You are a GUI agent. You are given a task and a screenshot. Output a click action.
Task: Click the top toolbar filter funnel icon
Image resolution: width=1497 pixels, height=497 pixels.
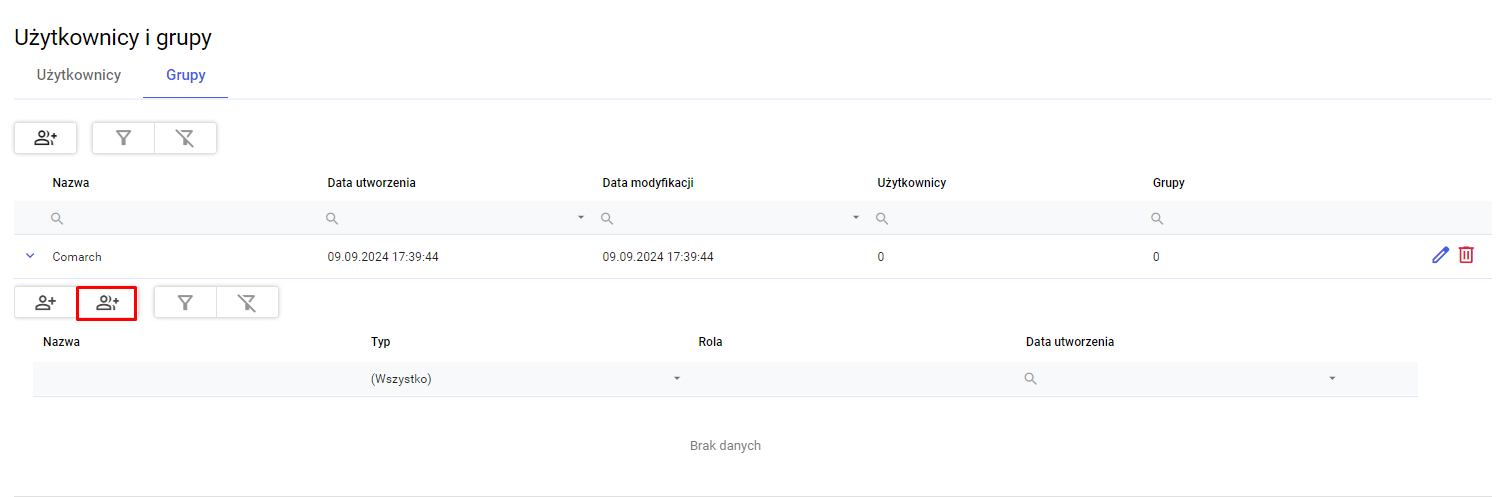click(123, 138)
